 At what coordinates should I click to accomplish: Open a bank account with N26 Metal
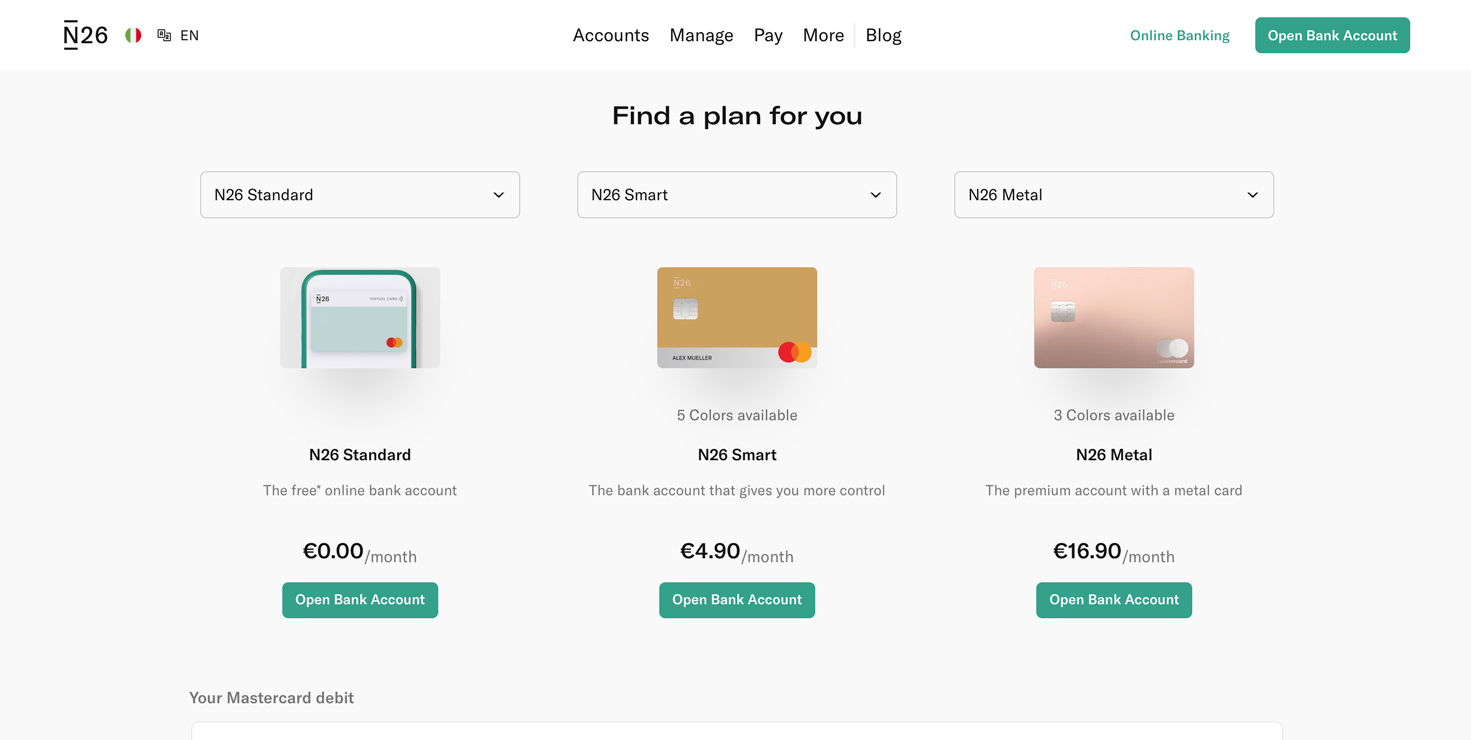pos(1113,600)
